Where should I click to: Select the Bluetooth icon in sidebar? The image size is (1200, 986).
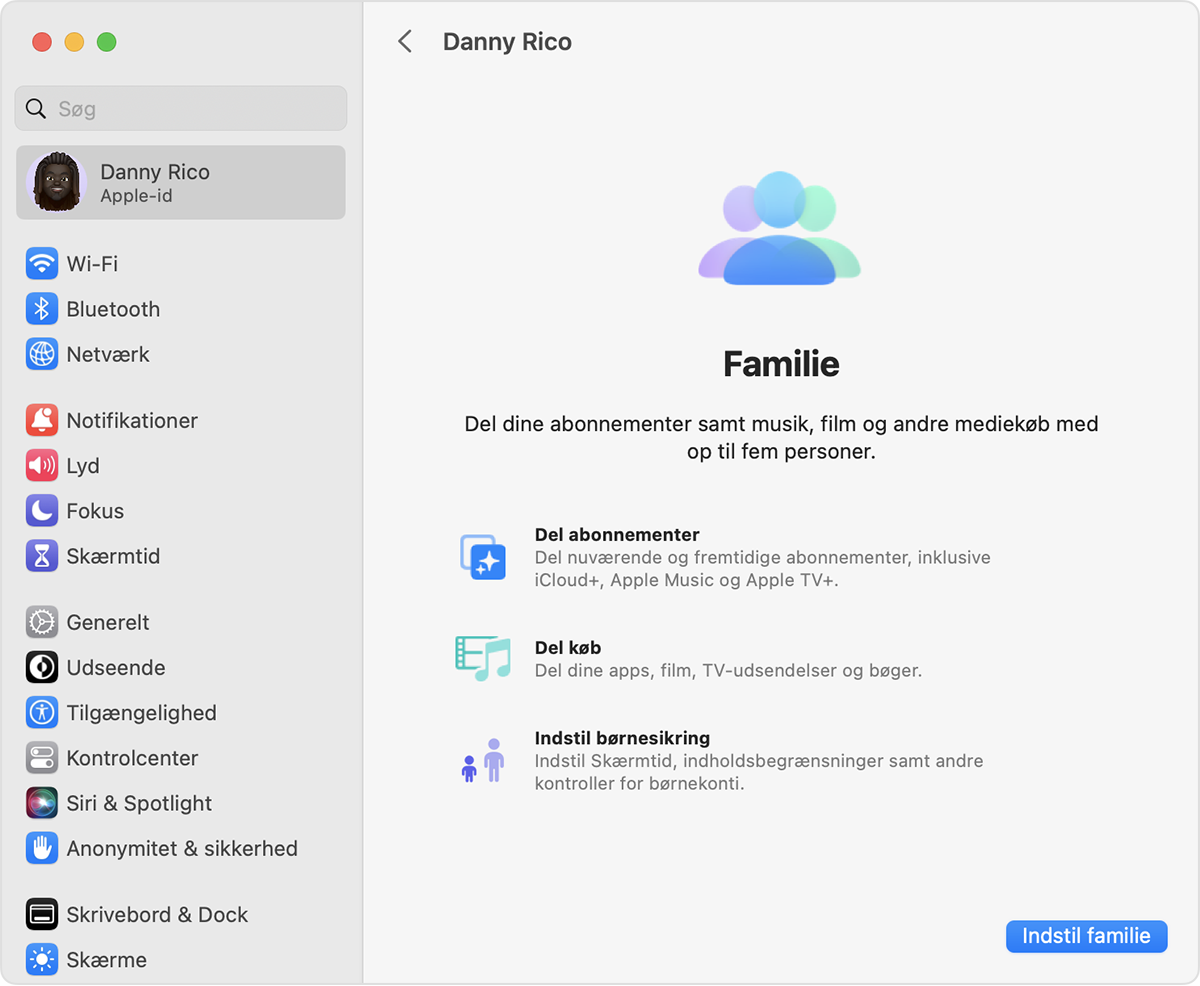point(42,309)
